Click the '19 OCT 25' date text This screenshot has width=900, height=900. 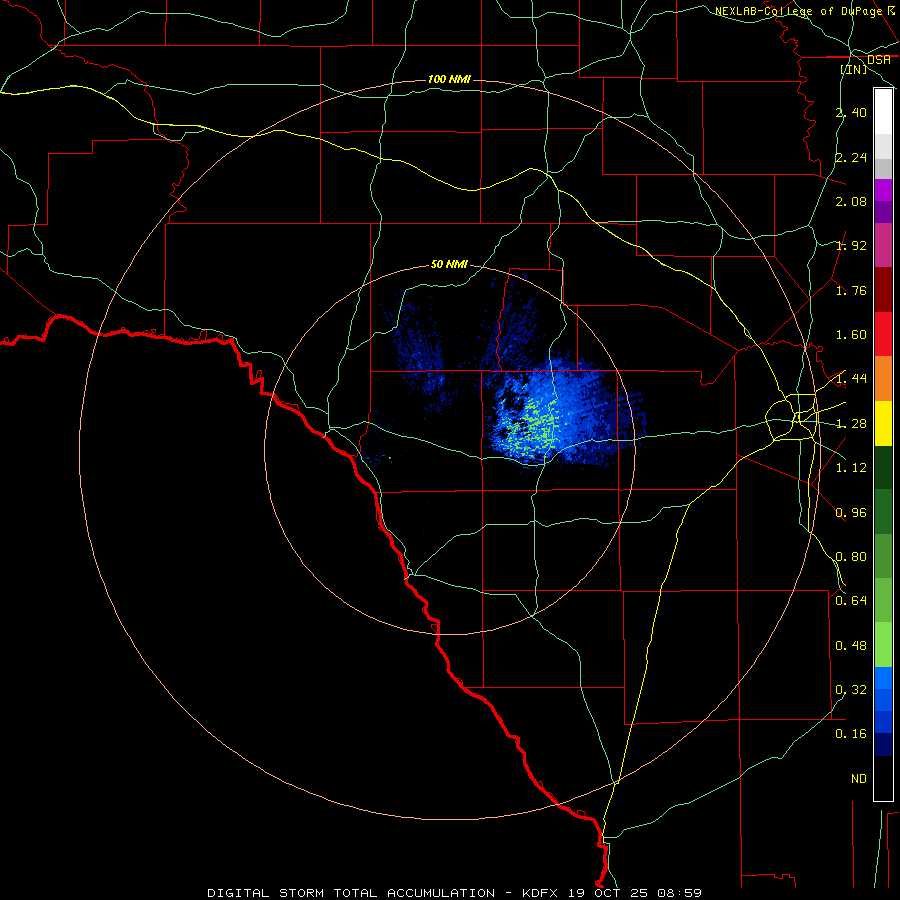[x=607, y=893]
